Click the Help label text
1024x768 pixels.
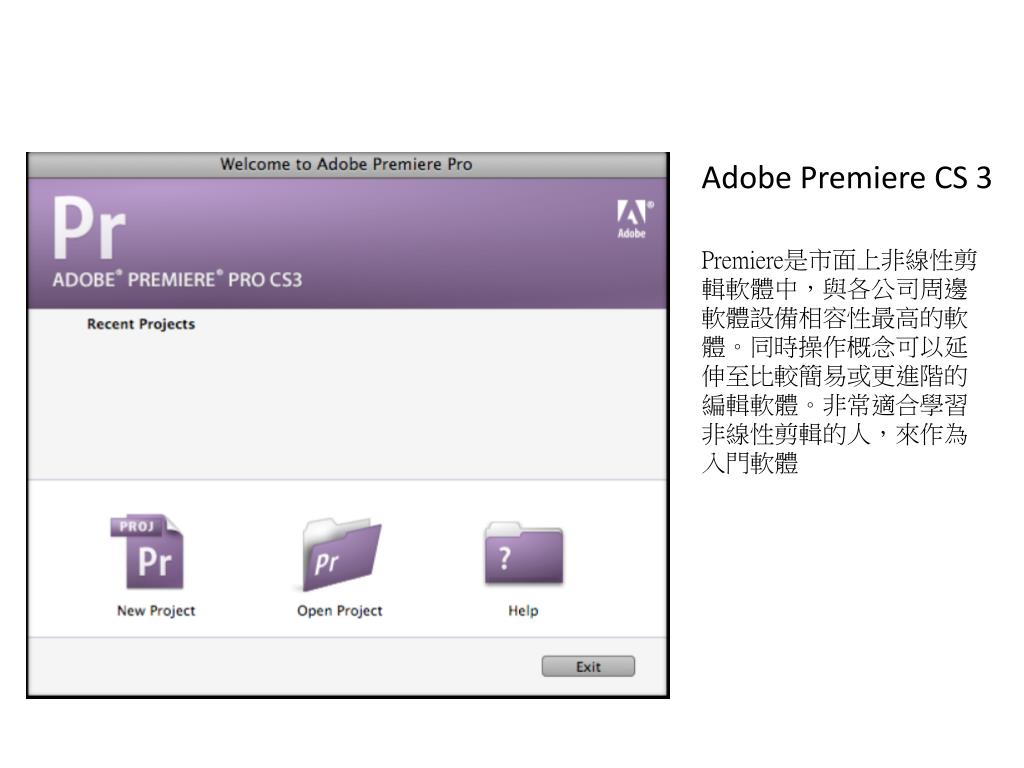click(523, 611)
